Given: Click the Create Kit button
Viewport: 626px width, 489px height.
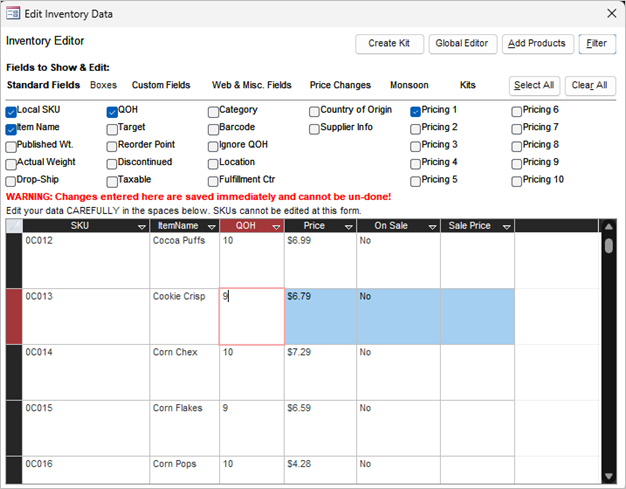Looking at the screenshot, I should tap(389, 44).
